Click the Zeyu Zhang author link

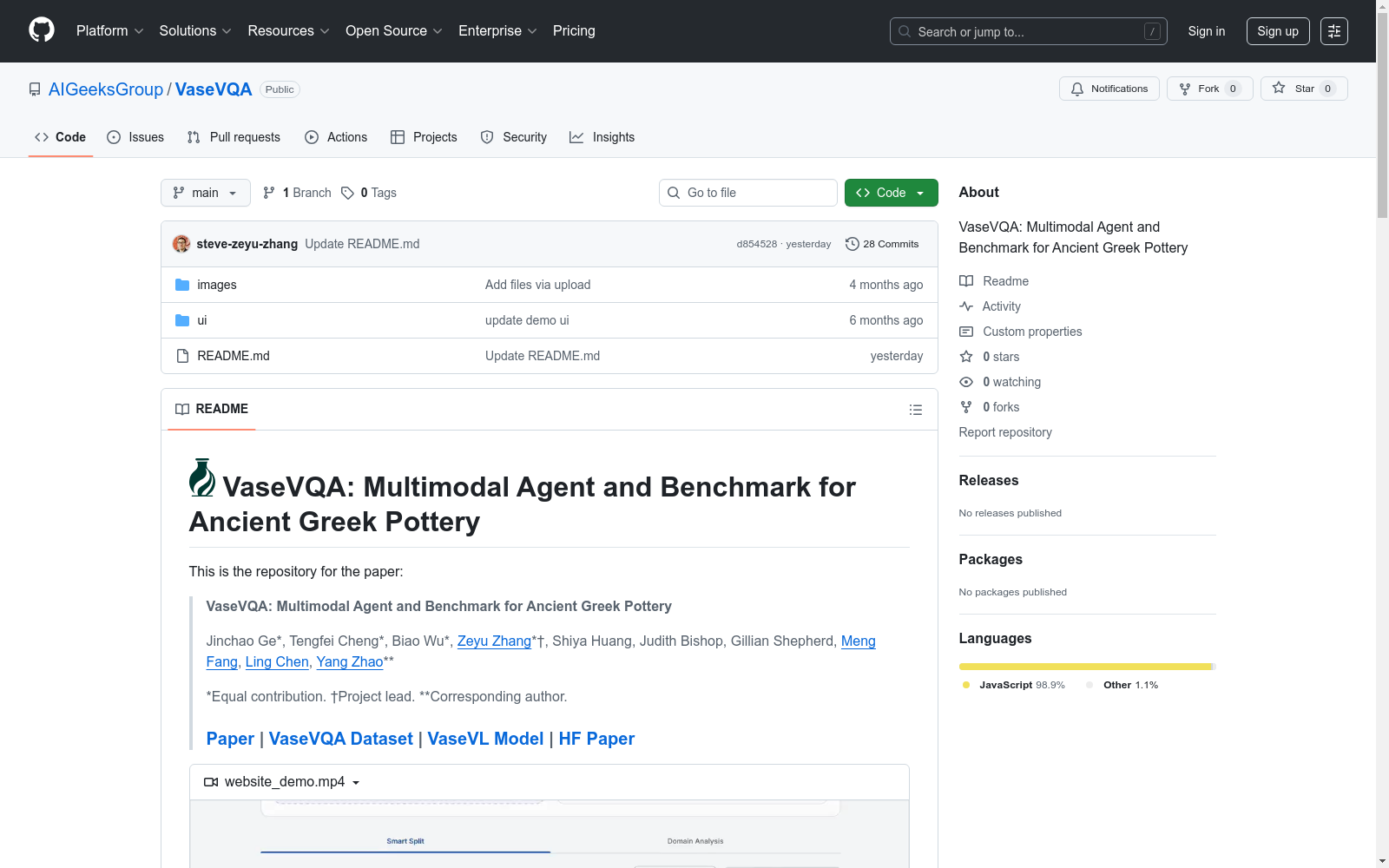coord(494,641)
